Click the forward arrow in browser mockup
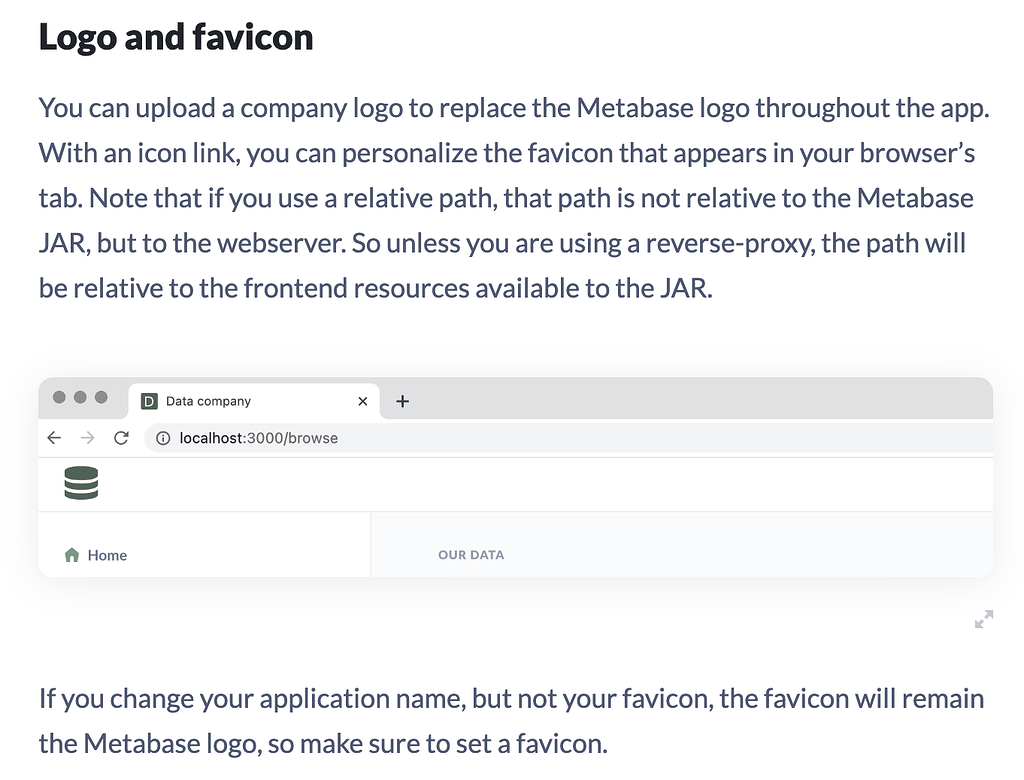This screenshot has width=1024, height=780. click(88, 438)
